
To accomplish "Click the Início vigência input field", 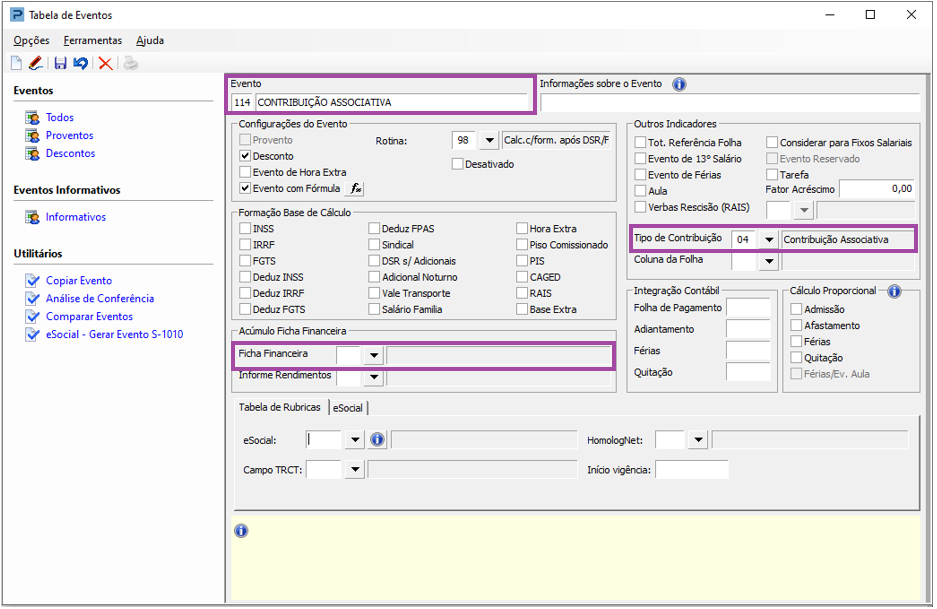I will tap(692, 470).
